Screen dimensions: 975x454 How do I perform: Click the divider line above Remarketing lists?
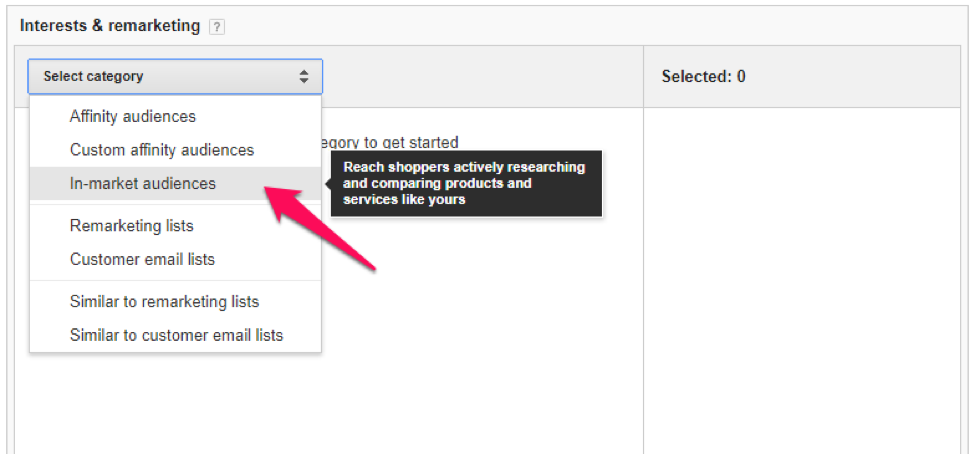point(175,205)
